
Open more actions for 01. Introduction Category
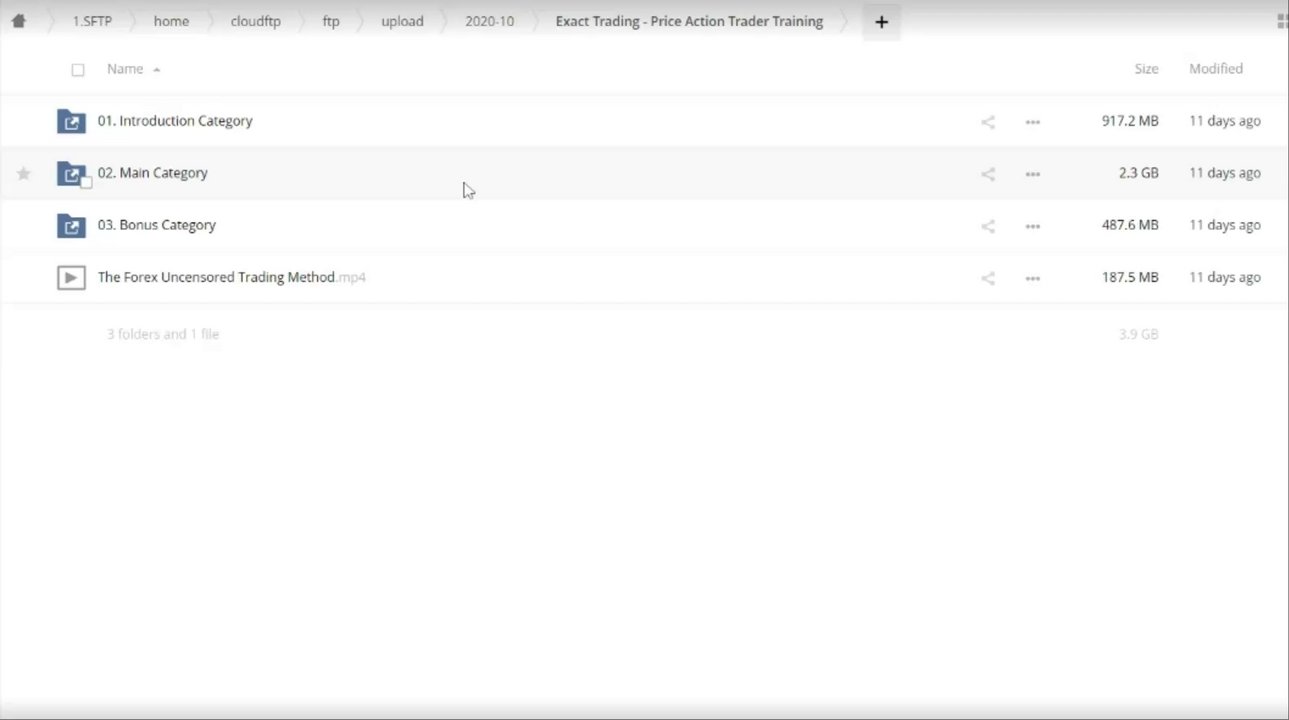click(1033, 122)
